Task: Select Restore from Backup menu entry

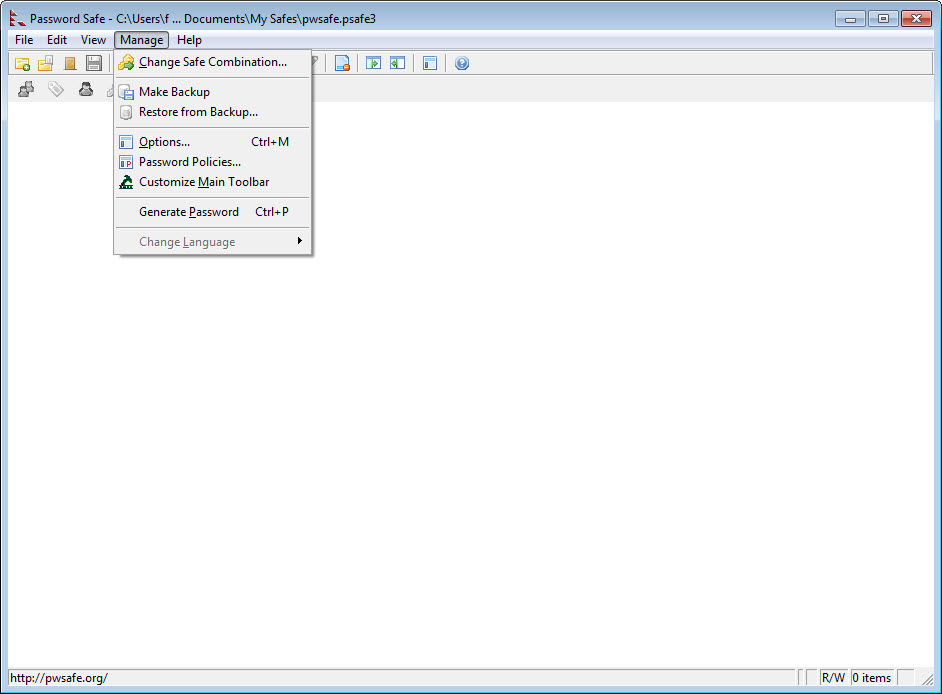Action: (198, 112)
